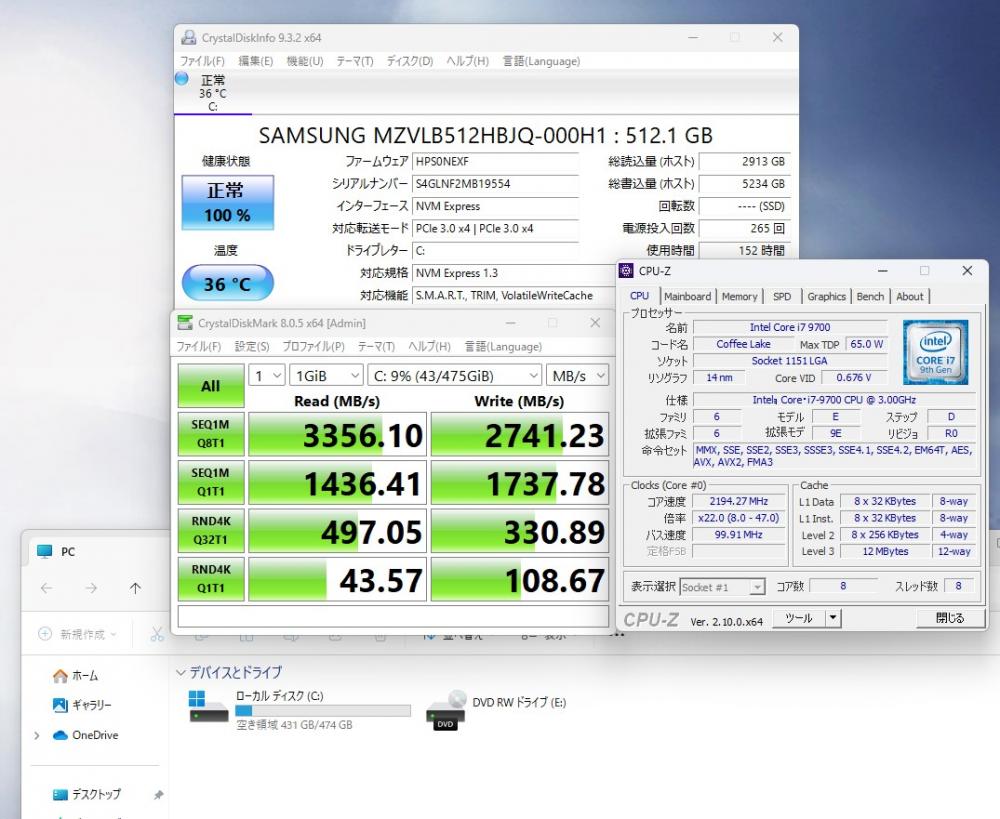Image resolution: width=1000 pixels, height=819 pixels.
Task: Click the CPU-Z title bar app icon
Action: pyautogui.click(x=626, y=270)
